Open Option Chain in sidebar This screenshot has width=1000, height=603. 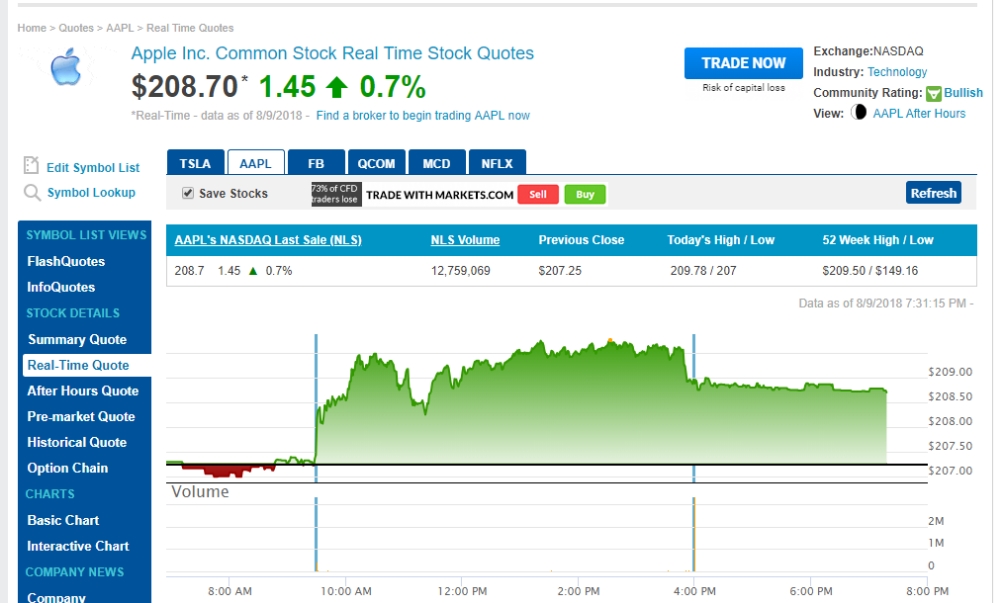[68, 468]
